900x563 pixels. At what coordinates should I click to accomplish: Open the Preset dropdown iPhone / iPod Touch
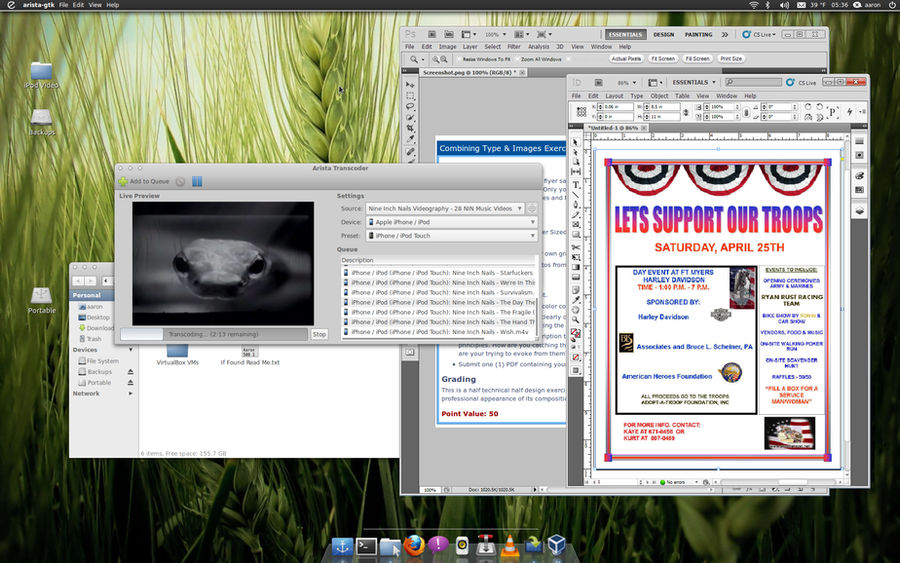click(x=452, y=236)
